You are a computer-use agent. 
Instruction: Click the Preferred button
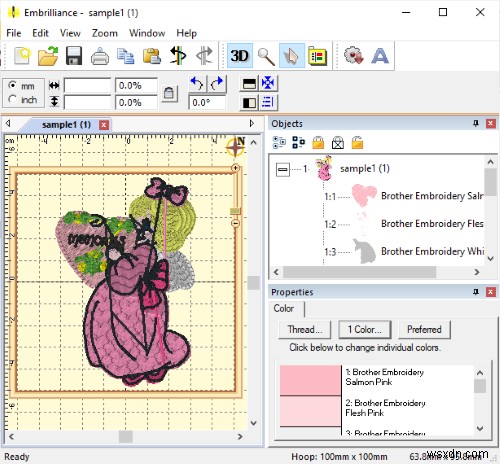pyautogui.click(x=424, y=329)
